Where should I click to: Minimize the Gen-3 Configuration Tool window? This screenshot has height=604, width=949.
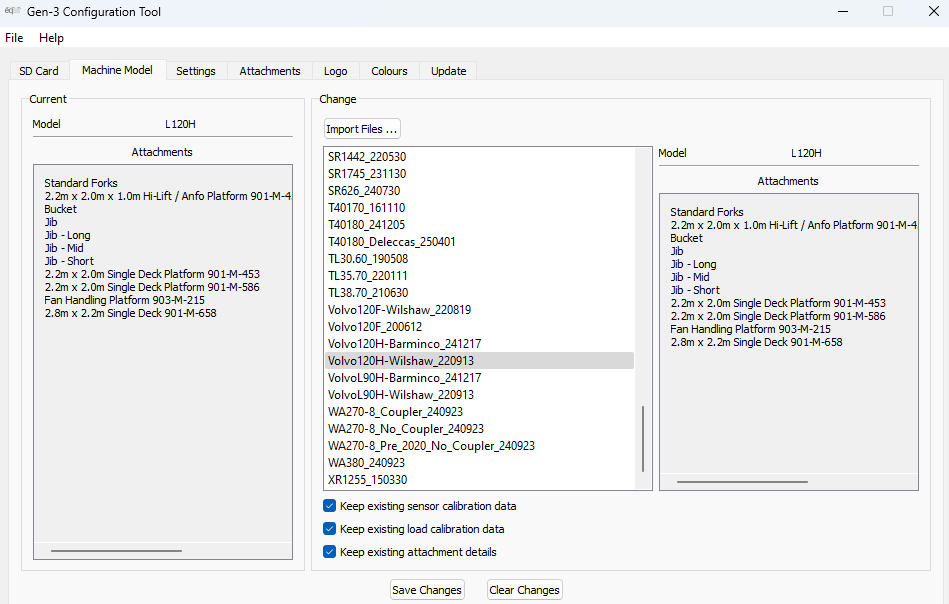click(x=842, y=11)
